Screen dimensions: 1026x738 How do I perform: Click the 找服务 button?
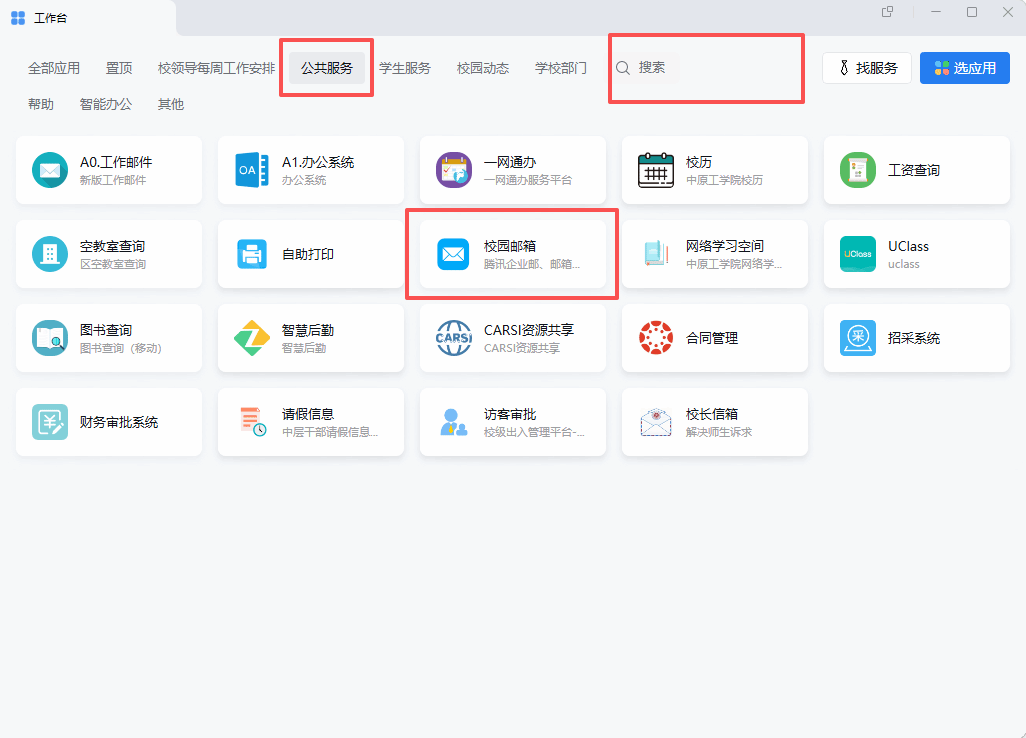click(x=867, y=68)
